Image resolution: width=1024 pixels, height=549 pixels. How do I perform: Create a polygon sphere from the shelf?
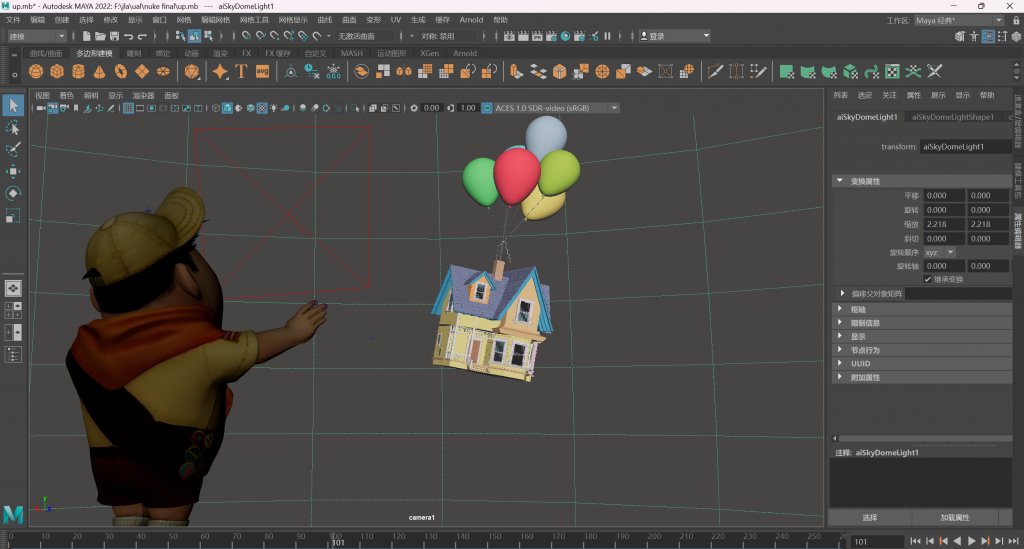pos(36,71)
